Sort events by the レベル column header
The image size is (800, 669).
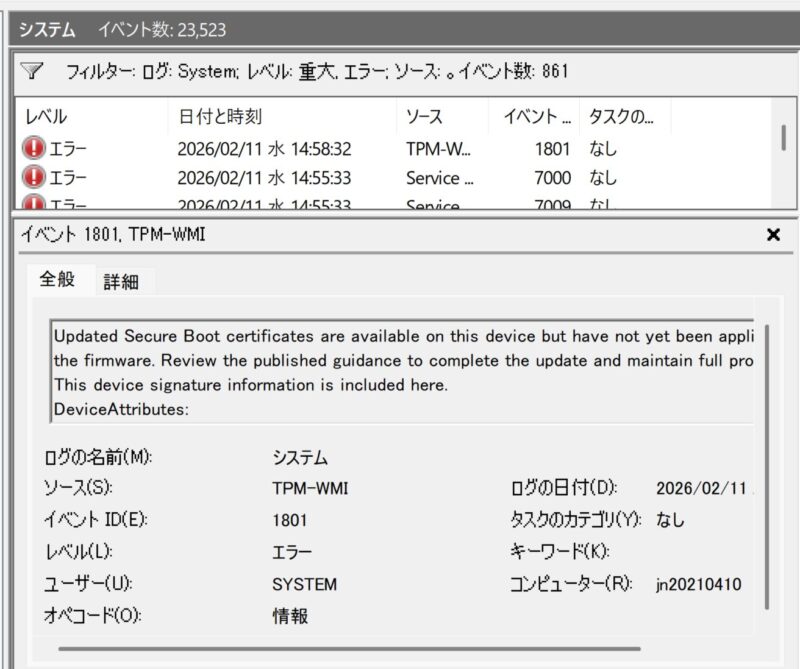[x=90, y=117]
